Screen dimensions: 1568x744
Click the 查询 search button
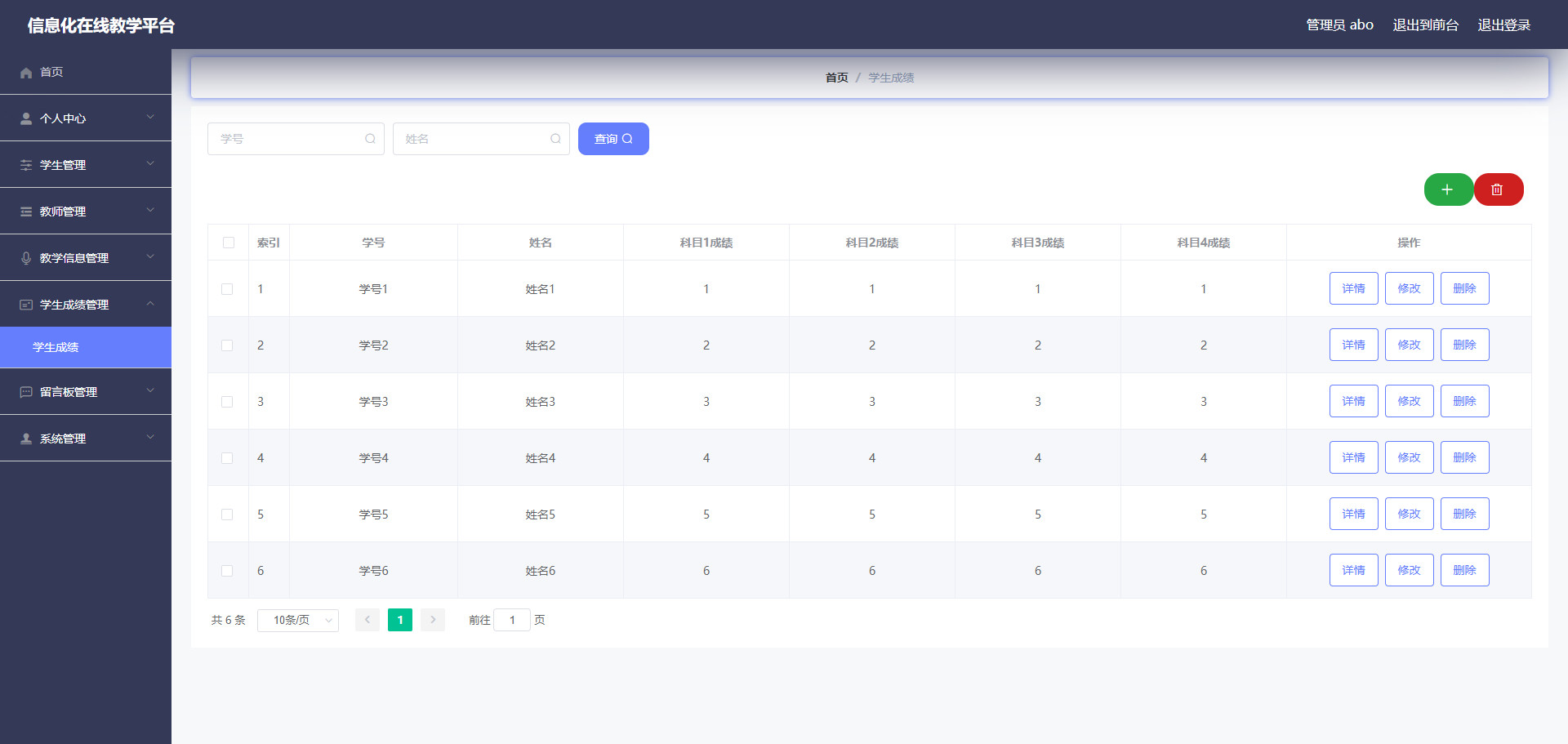pos(613,139)
